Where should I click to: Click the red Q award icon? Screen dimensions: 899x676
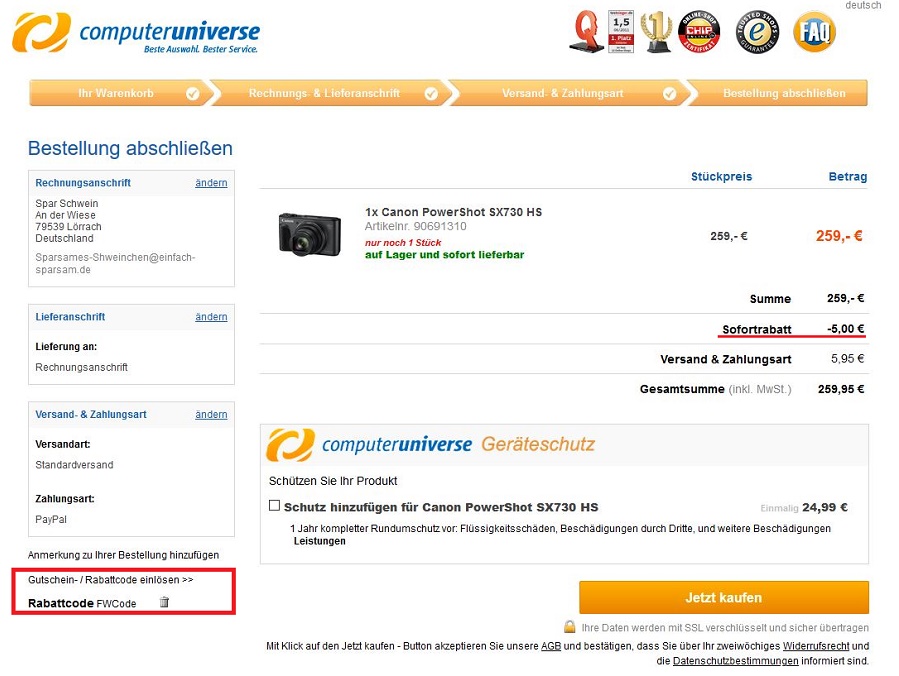click(x=586, y=32)
